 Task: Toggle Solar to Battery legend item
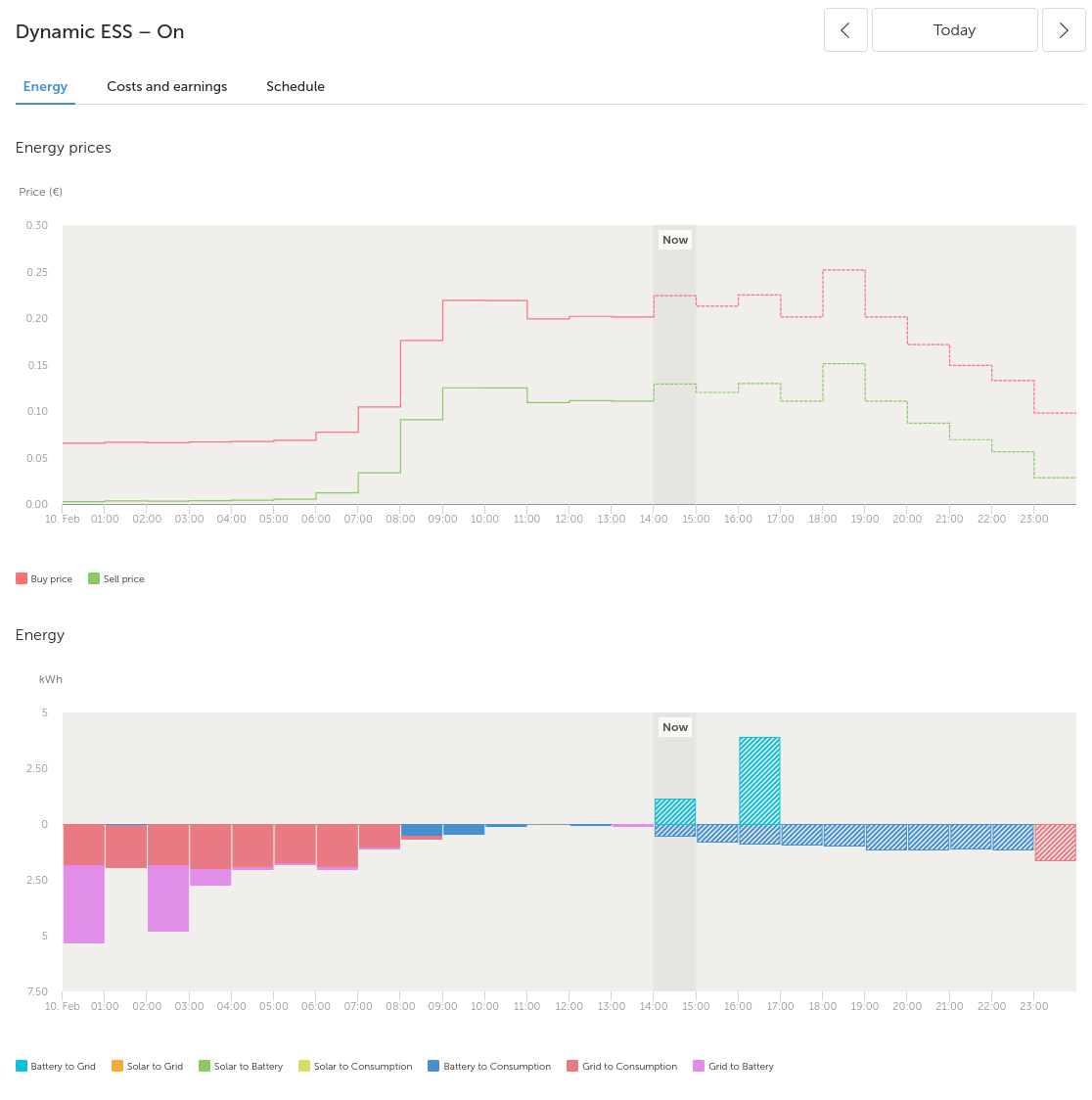point(241,1067)
